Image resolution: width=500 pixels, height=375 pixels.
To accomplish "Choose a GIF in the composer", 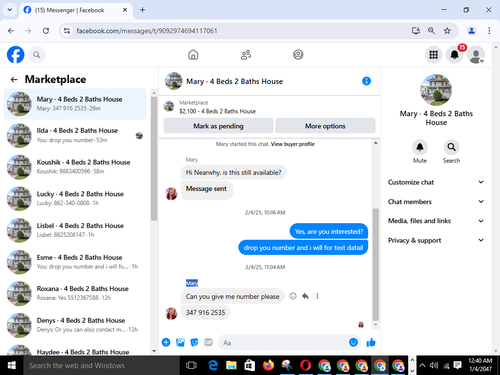I will (x=208, y=342).
